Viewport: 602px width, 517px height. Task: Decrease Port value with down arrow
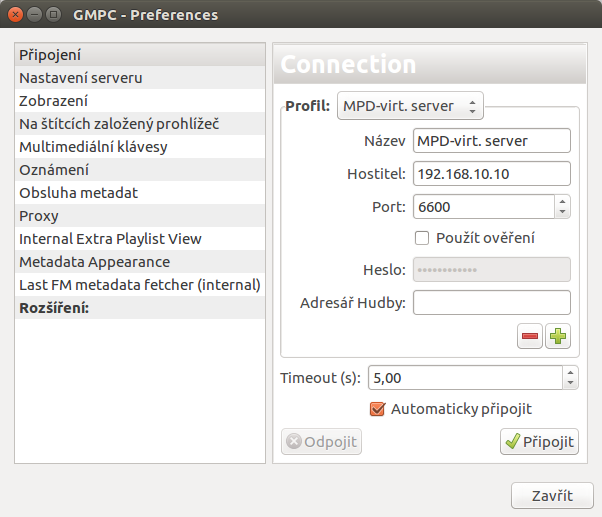[x=562, y=212]
